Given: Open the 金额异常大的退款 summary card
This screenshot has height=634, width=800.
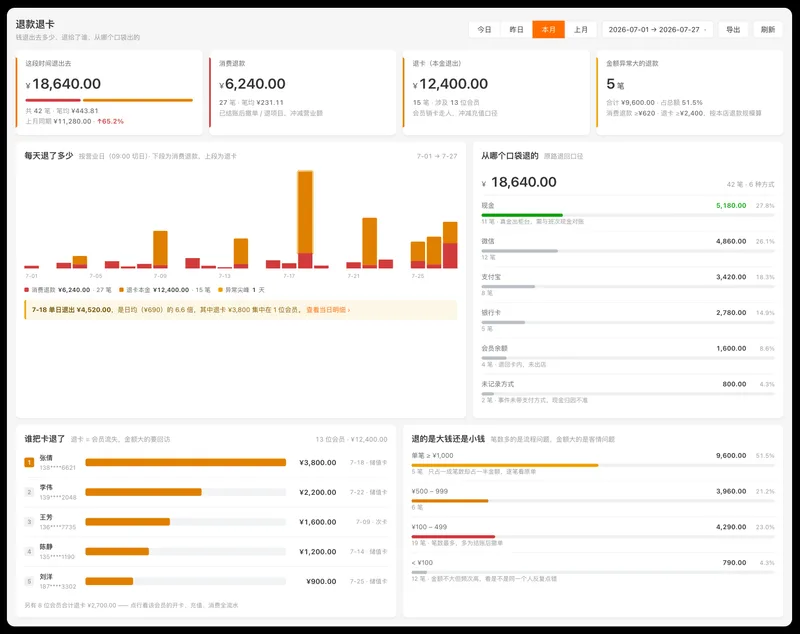Looking at the screenshot, I should 689,92.
